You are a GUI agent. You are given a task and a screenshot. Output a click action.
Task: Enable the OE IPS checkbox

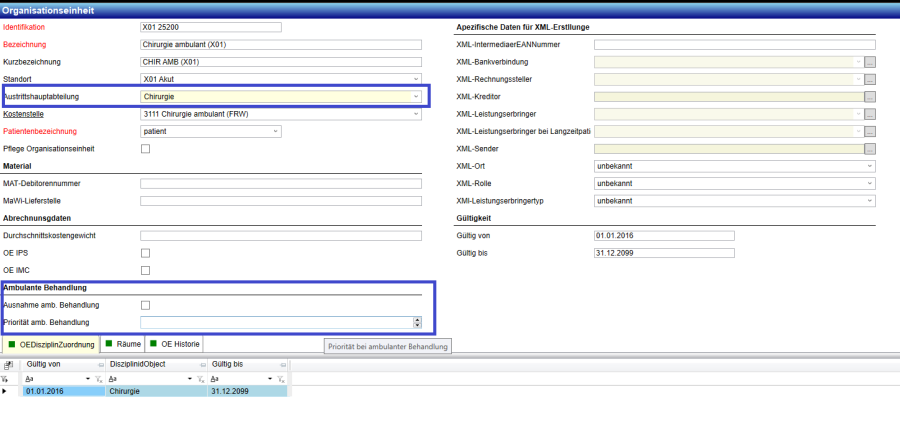(145, 253)
